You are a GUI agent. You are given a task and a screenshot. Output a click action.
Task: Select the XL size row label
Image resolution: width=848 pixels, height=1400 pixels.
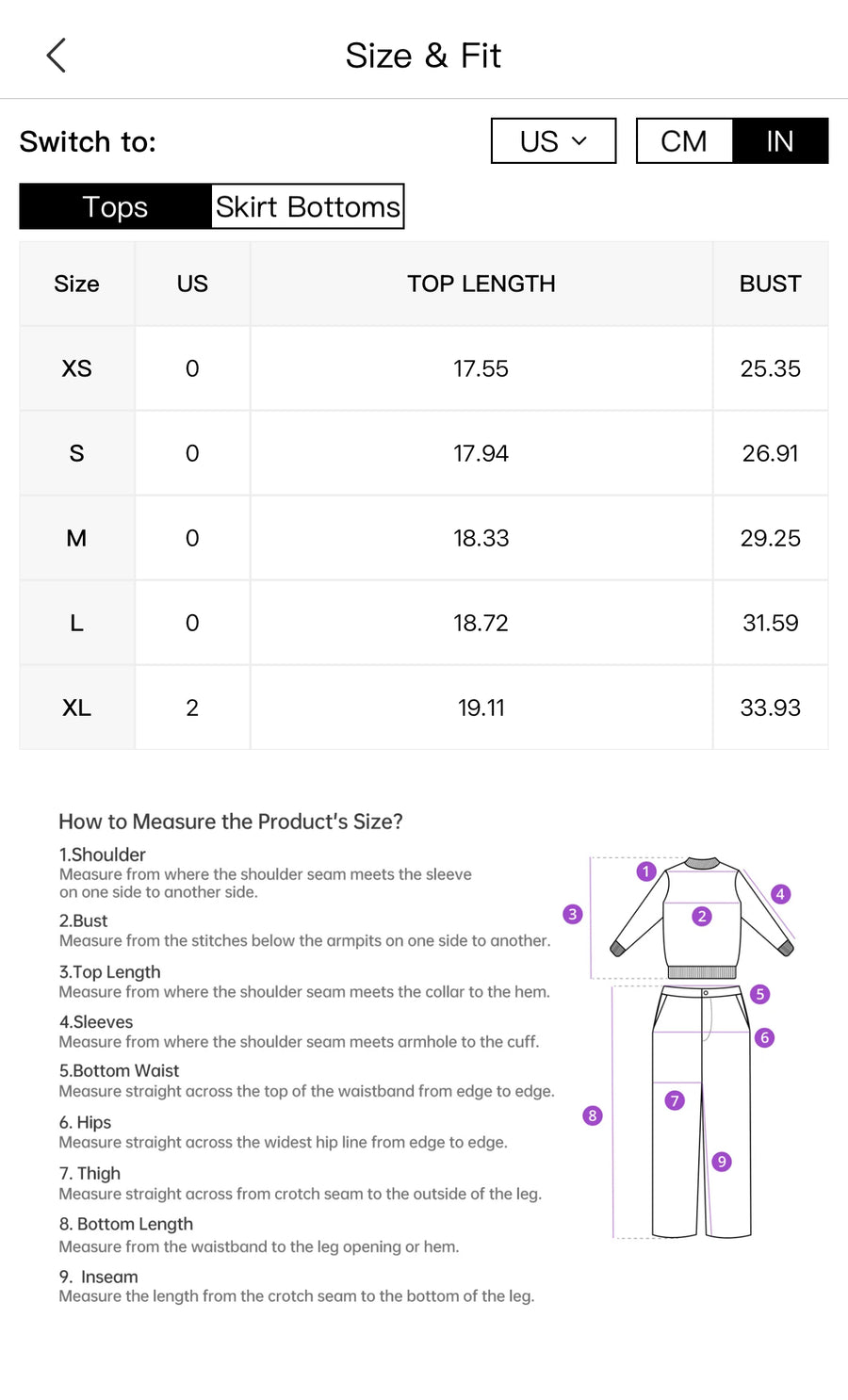click(x=77, y=708)
